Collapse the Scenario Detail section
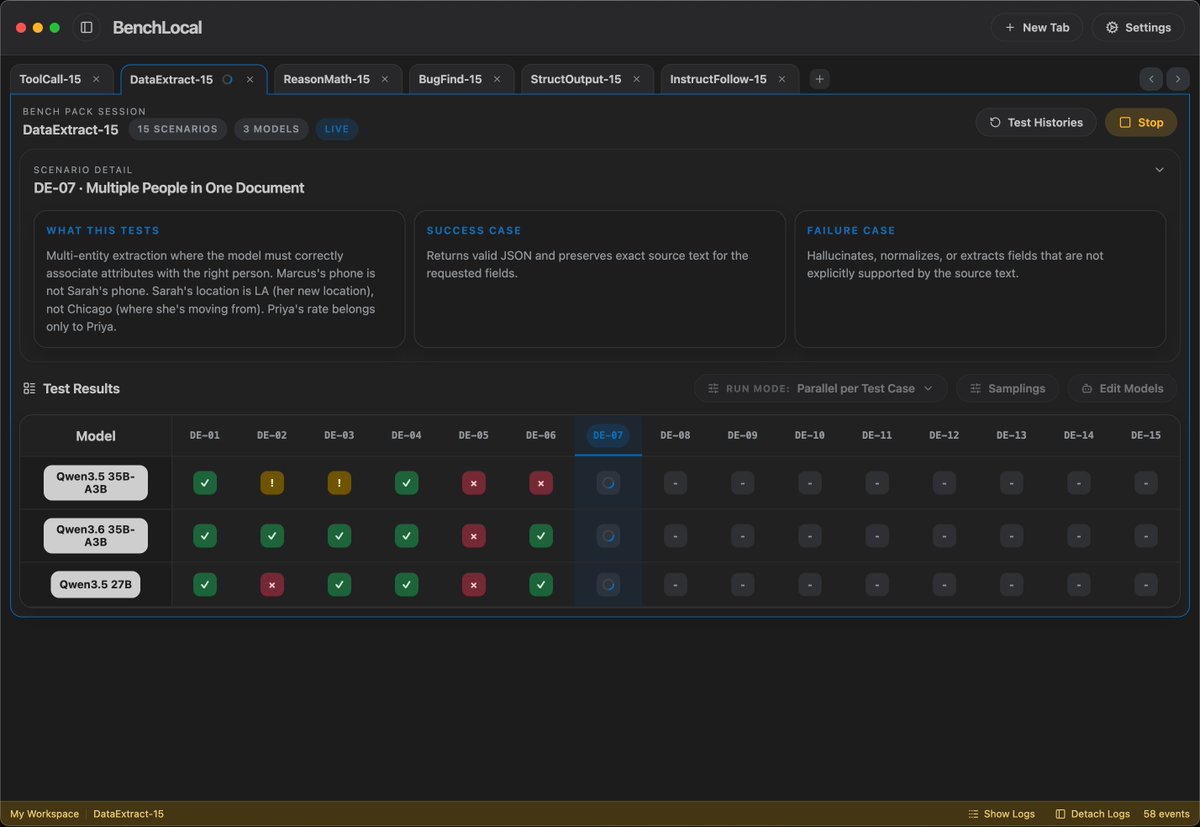 point(1159,170)
